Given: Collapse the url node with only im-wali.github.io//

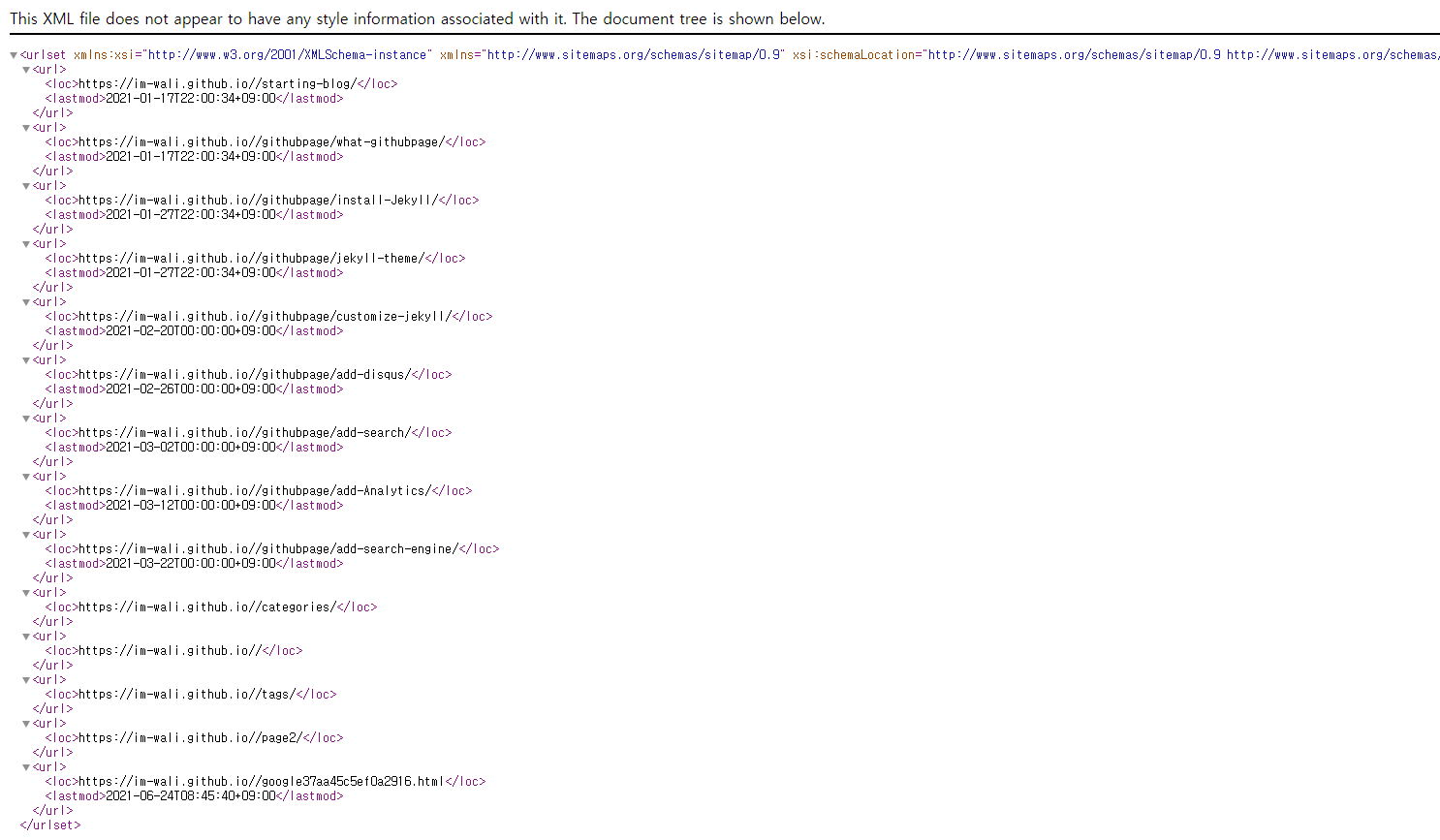Looking at the screenshot, I should [x=26, y=637].
